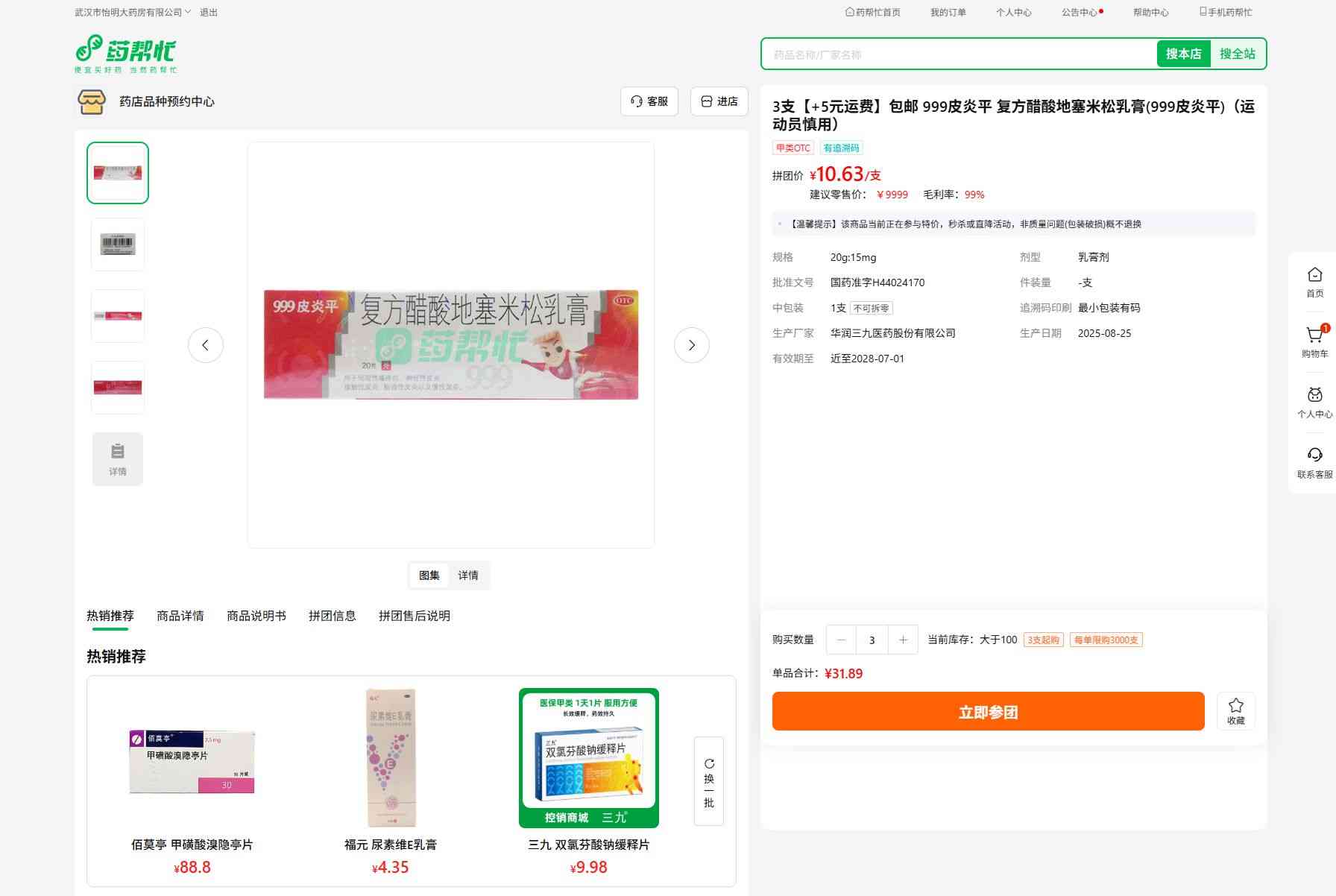This screenshot has height=896, width=1336.
Task: Click the 进店 enter store button
Action: click(719, 101)
